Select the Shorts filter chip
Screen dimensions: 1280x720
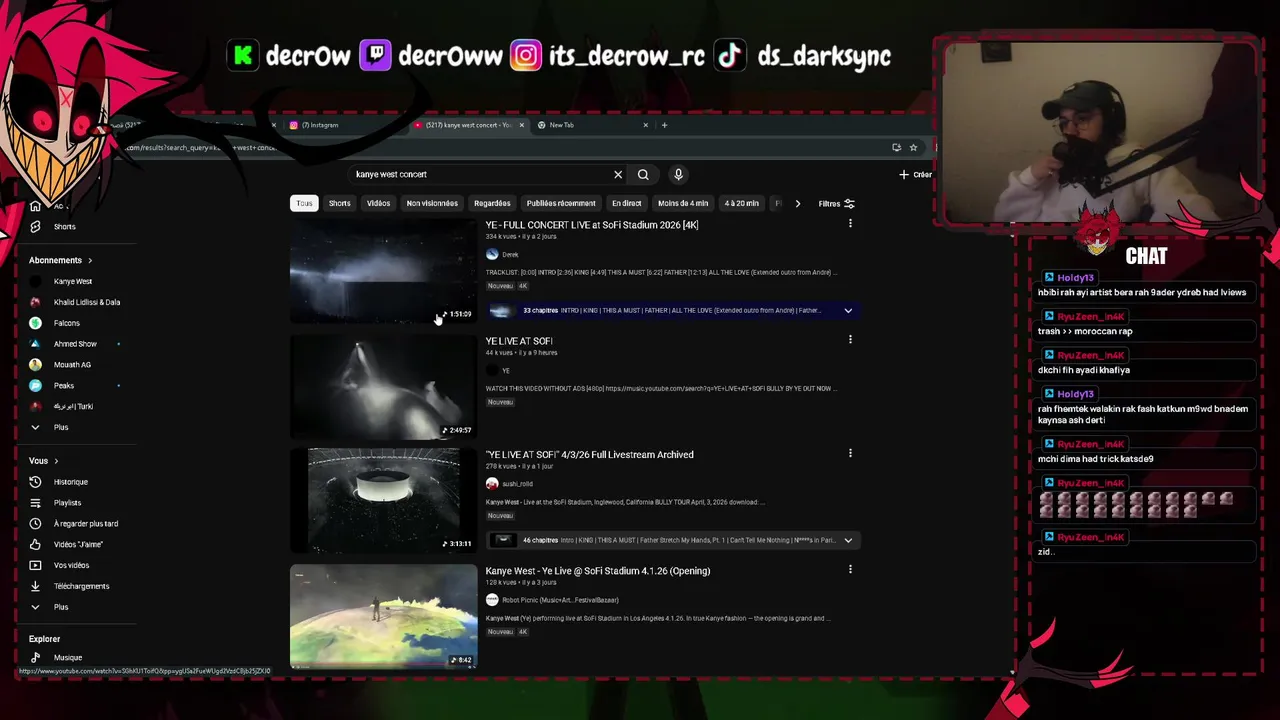(x=340, y=203)
